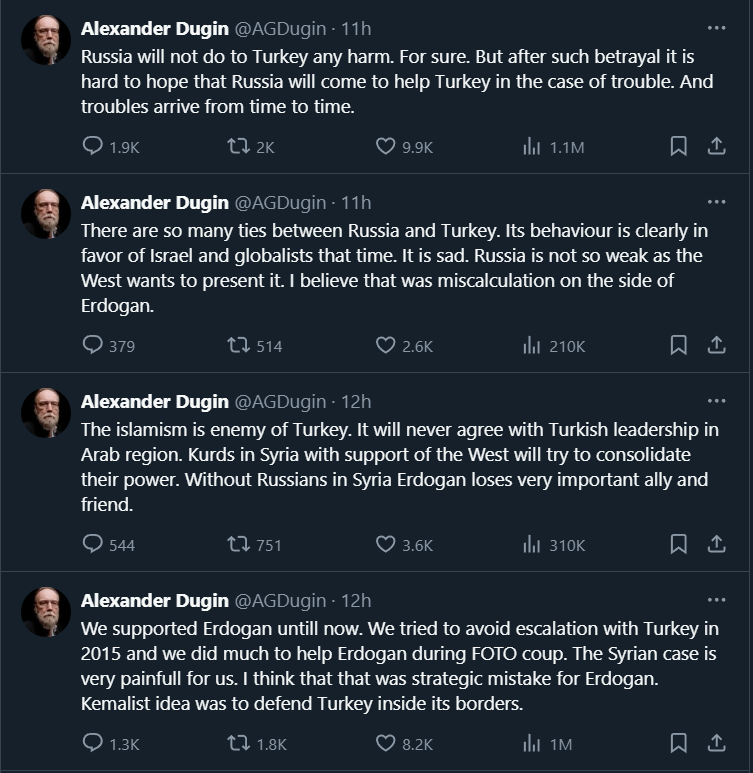Open more options on 'islamism is enemy' tweet
This screenshot has width=753, height=773.
pos(716,401)
